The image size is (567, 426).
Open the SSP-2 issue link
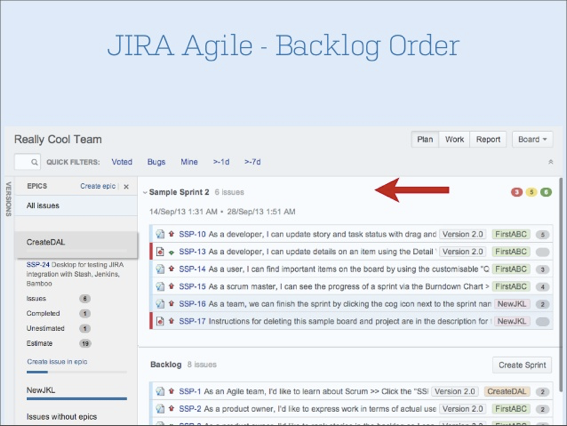click(190, 409)
